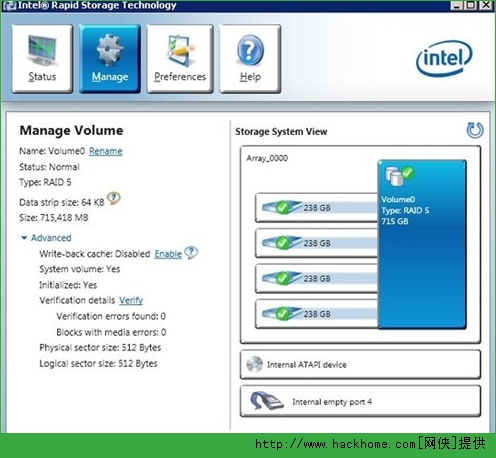The image size is (496, 458).
Task: Click the Internal empty port 4 cable icon
Action: coord(267,400)
